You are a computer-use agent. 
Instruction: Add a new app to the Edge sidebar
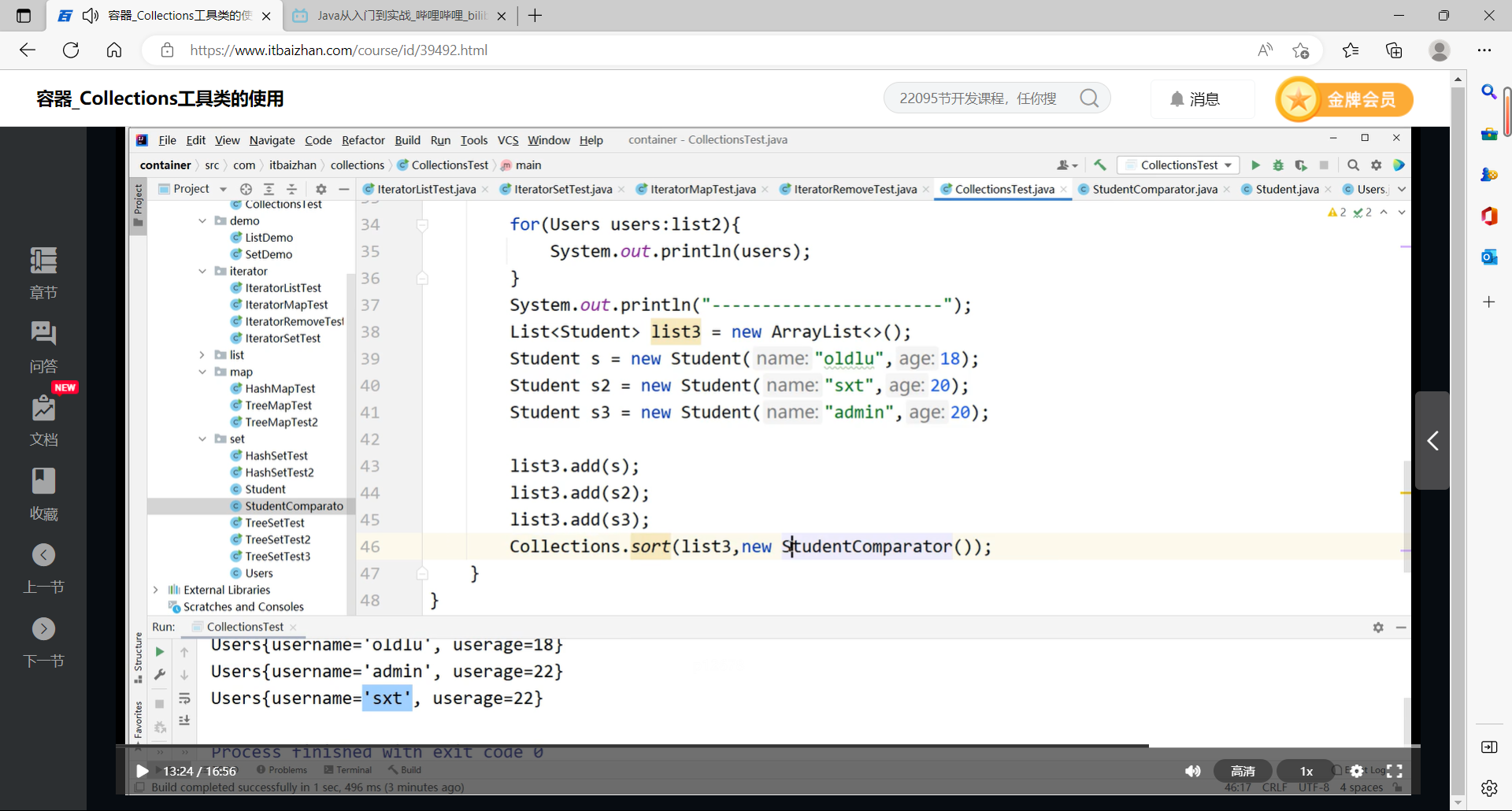point(1488,302)
